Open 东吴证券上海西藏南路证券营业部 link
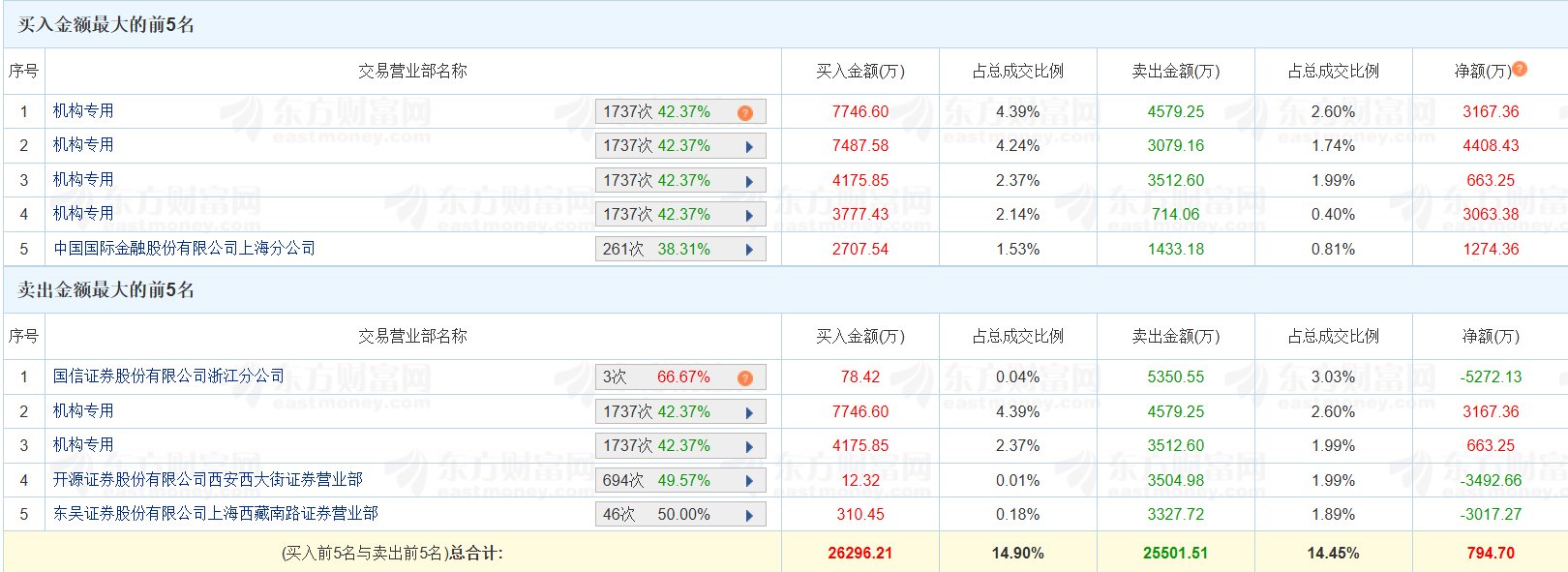Screen dimensions: 1568x572 click(x=215, y=513)
